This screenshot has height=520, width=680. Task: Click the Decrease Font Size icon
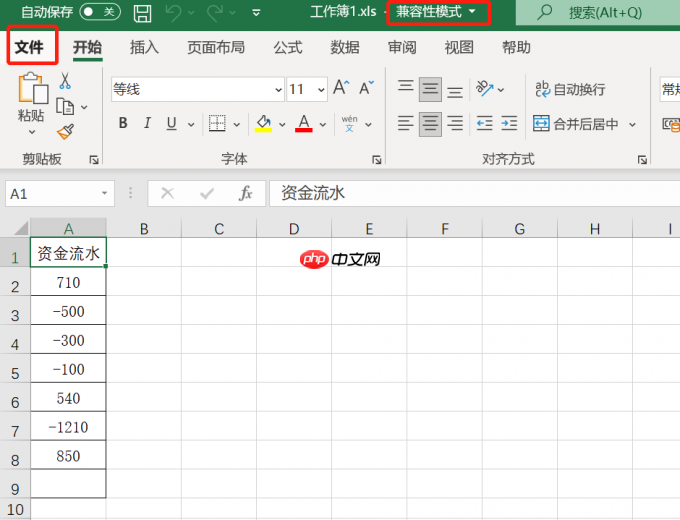point(366,88)
